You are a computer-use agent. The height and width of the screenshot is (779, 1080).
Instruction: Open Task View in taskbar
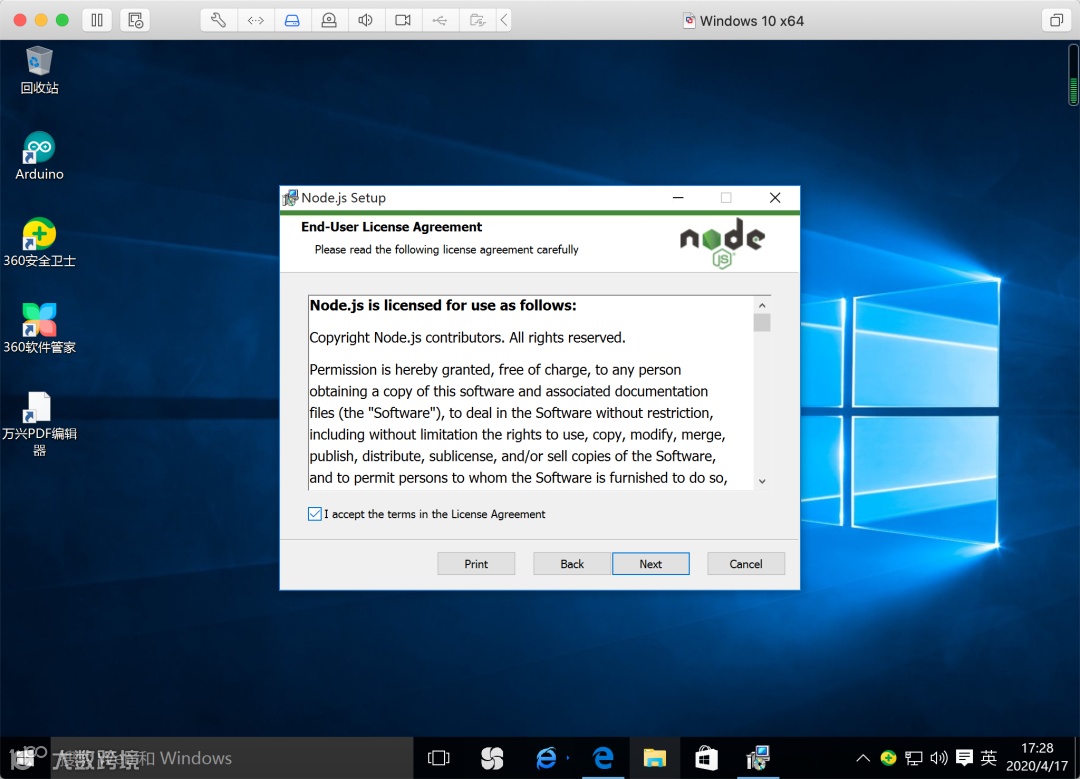439,758
